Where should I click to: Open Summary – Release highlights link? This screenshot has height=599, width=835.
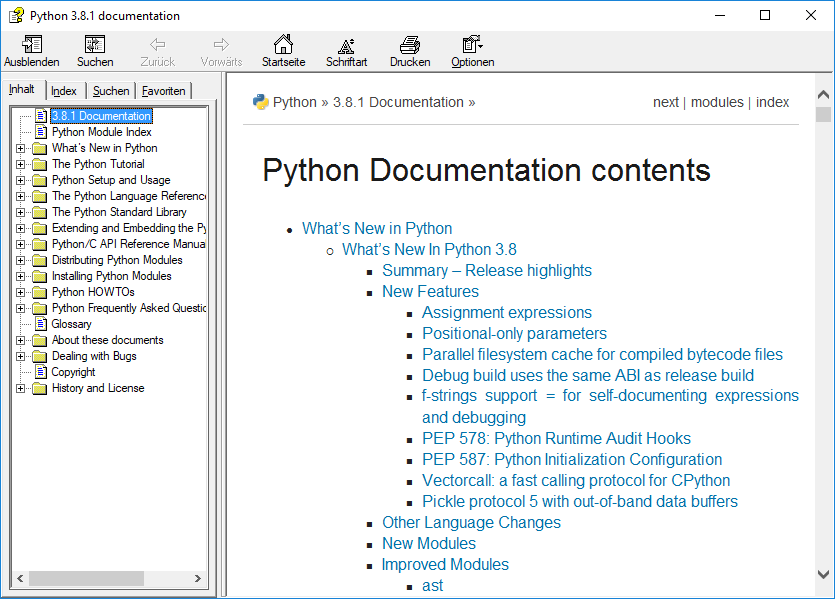point(487,270)
